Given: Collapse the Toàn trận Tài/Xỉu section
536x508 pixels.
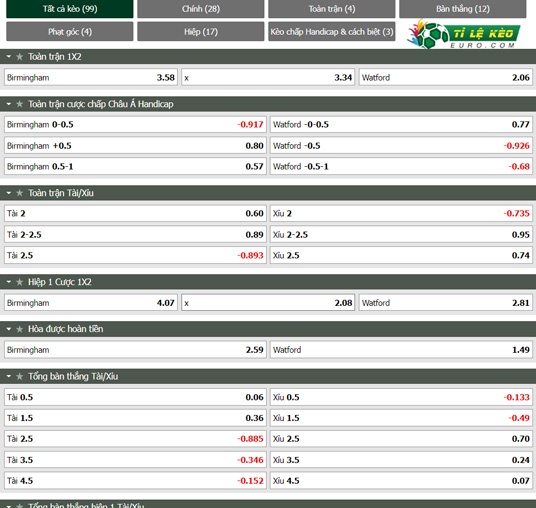Looking at the screenshot, I should coord(9,193).
